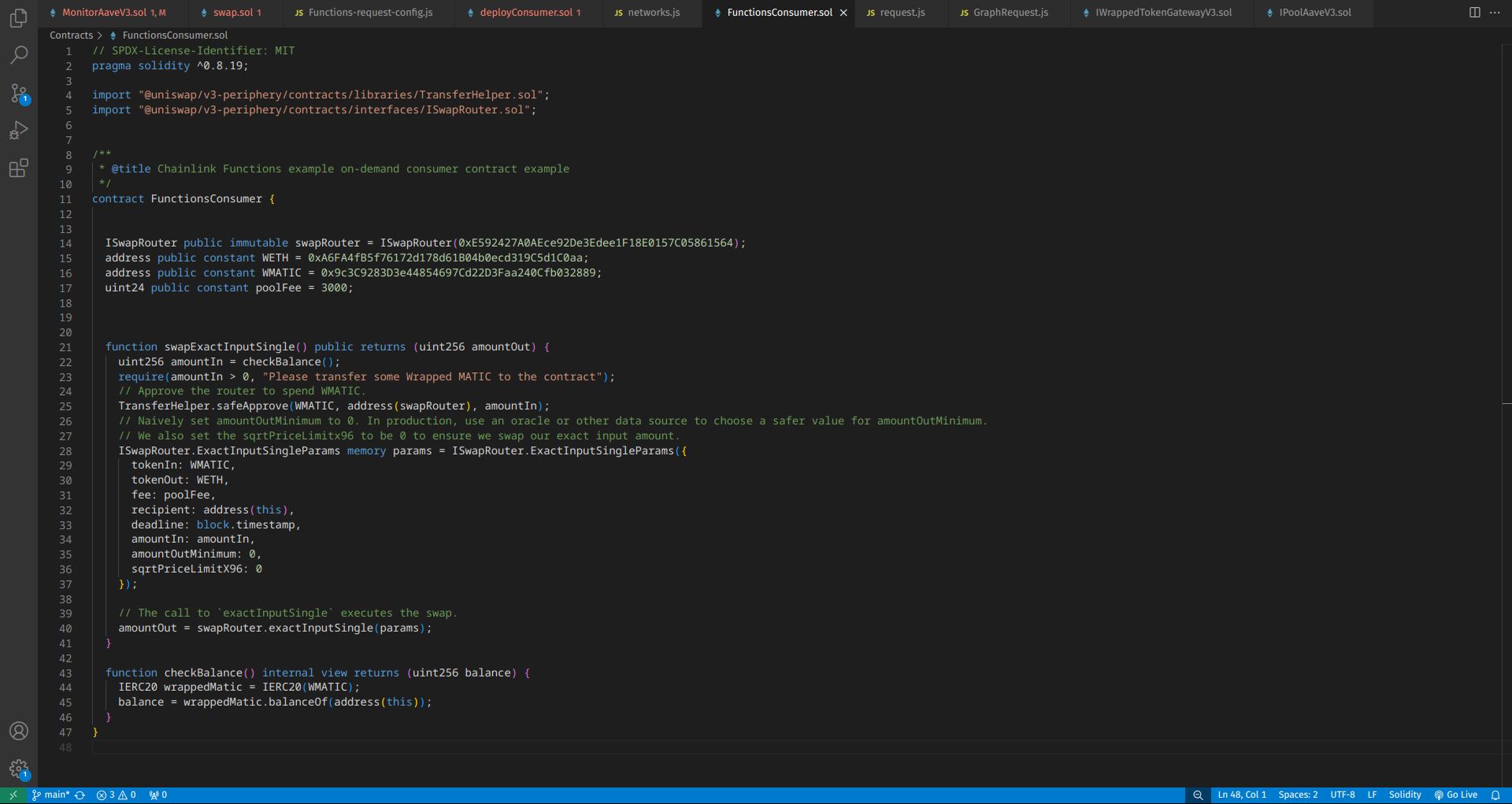Click the checkBalance function definition name
1512x804 pixels.
[x=203, y=673]
